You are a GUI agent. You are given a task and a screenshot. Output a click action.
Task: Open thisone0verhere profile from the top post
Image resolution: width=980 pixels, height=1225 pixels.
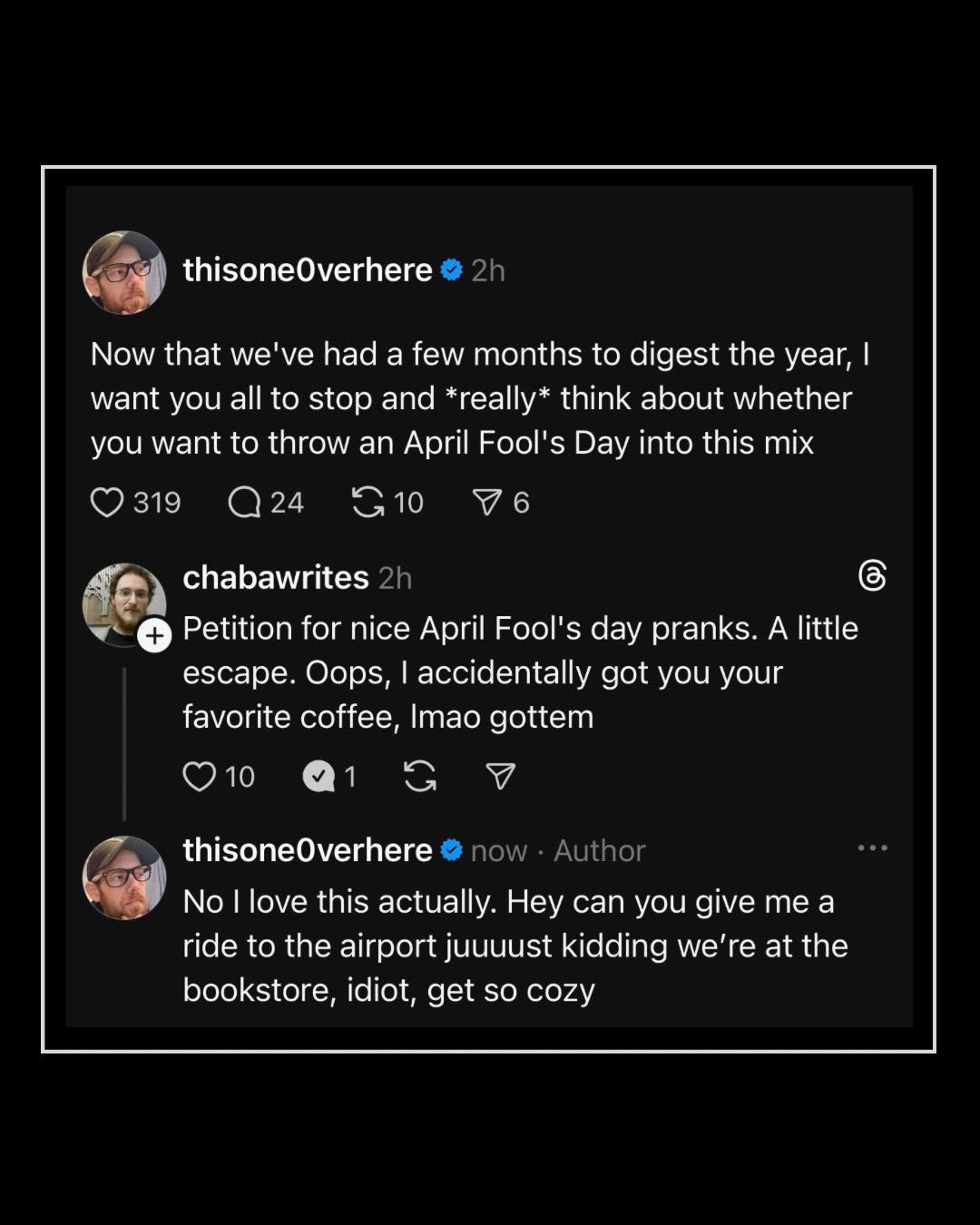click(x=308, y=270)
